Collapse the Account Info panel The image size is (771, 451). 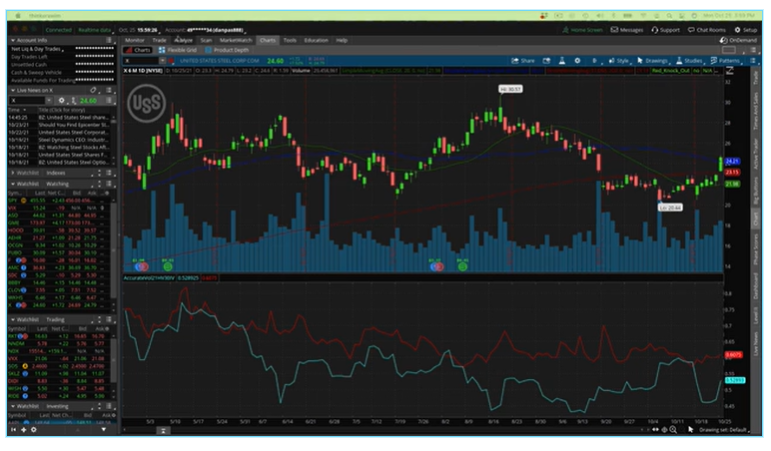(13, 40)
